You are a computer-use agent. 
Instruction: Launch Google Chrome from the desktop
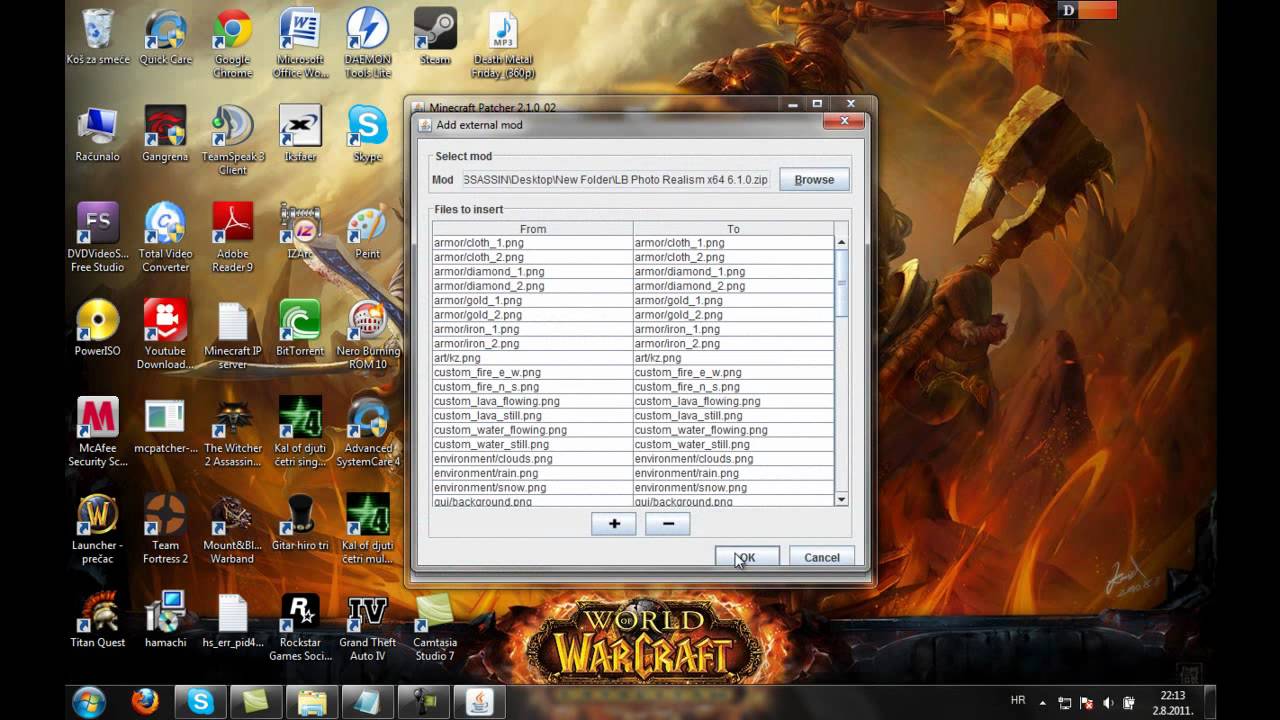click(232, 44)
